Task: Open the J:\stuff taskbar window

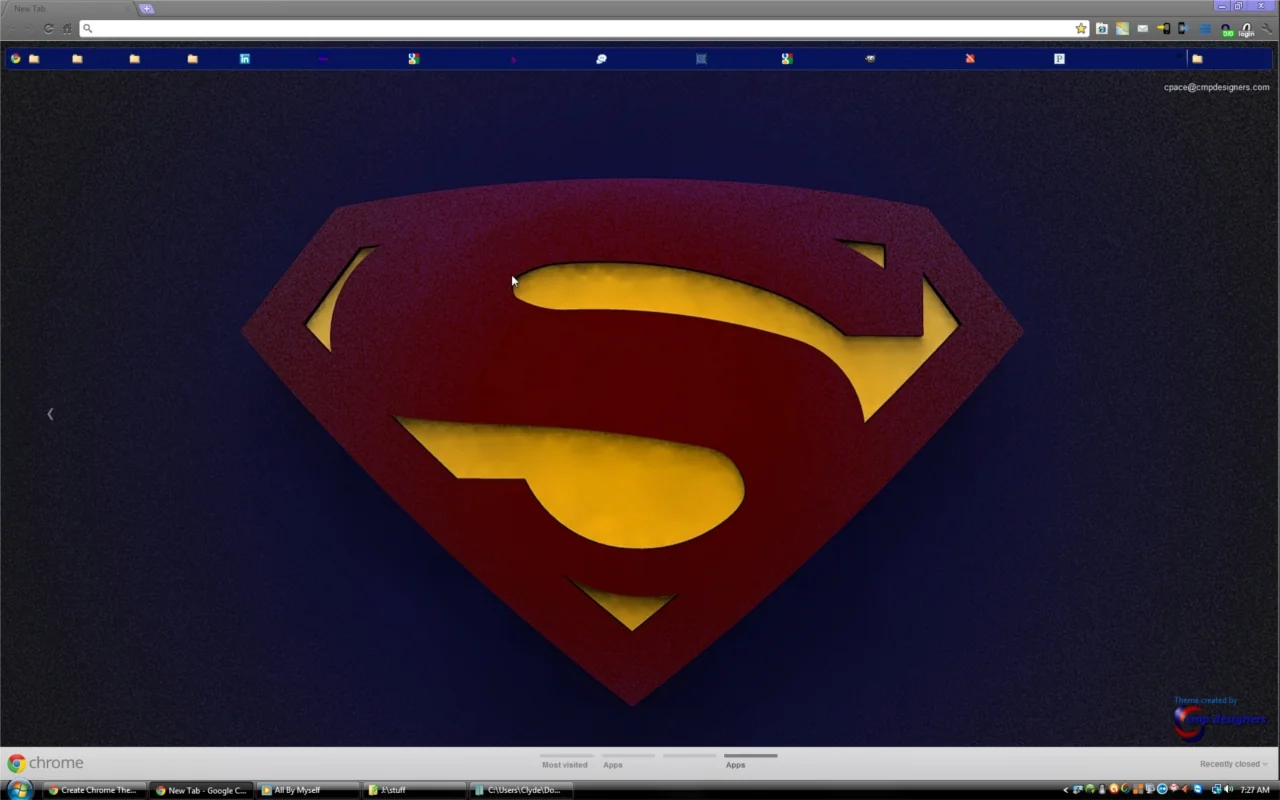Action: (x=415, y=790)
